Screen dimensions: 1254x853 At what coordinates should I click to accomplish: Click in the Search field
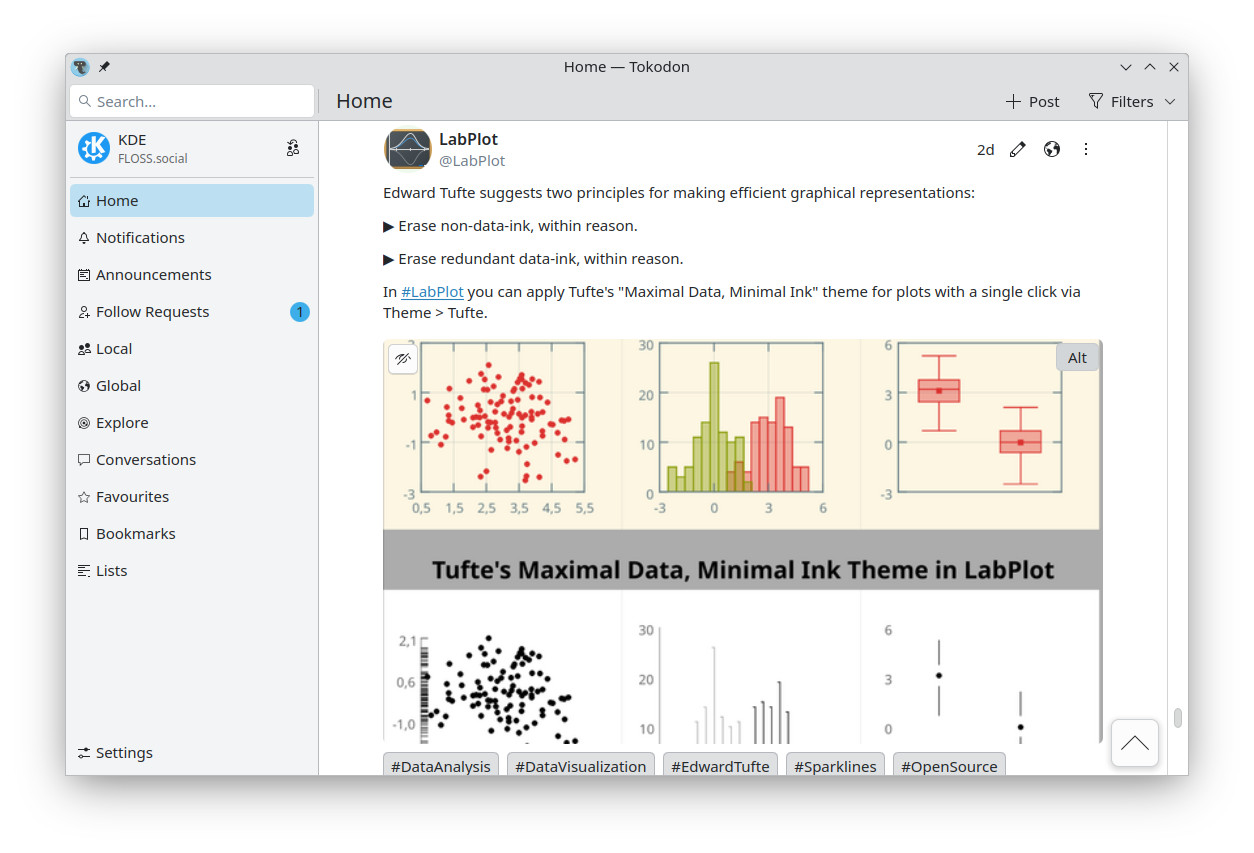(x=192, y=102)
